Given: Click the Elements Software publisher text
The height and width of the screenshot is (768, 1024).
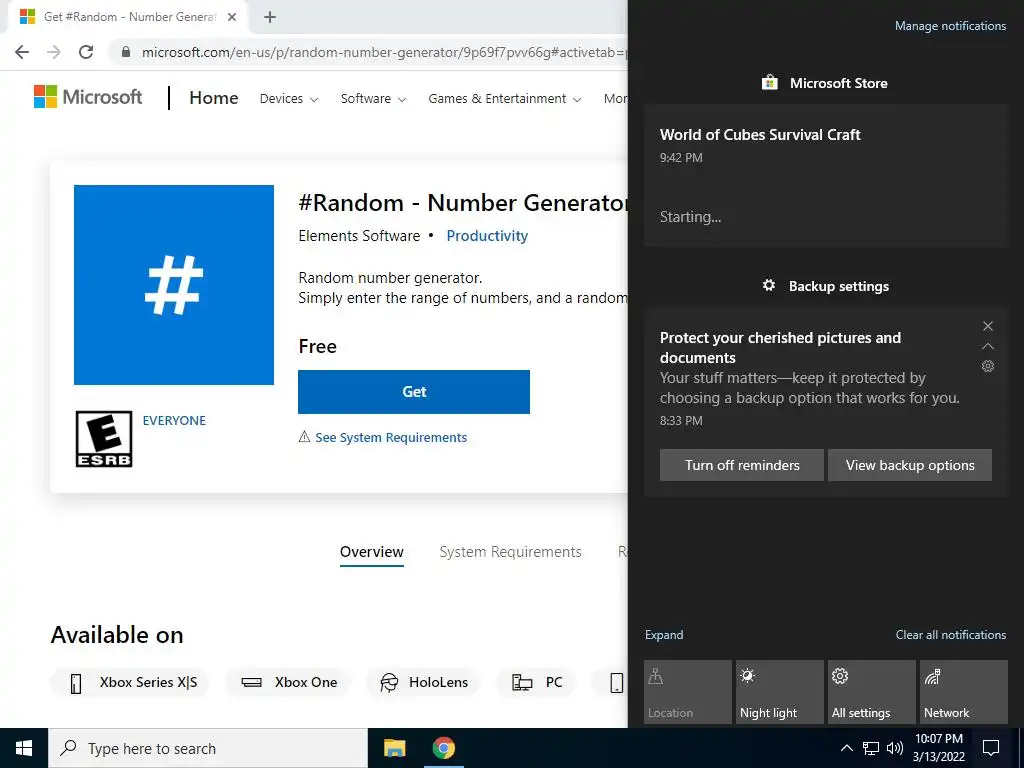Looking at the screenshot, I should pyautogui.click(x=359, y=236).
